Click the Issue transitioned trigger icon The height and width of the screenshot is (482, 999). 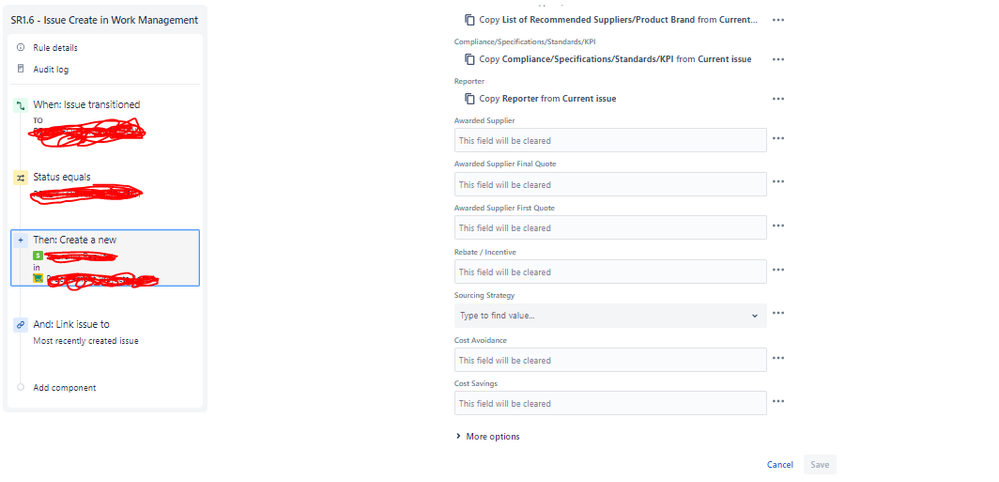tap(20, 106)
